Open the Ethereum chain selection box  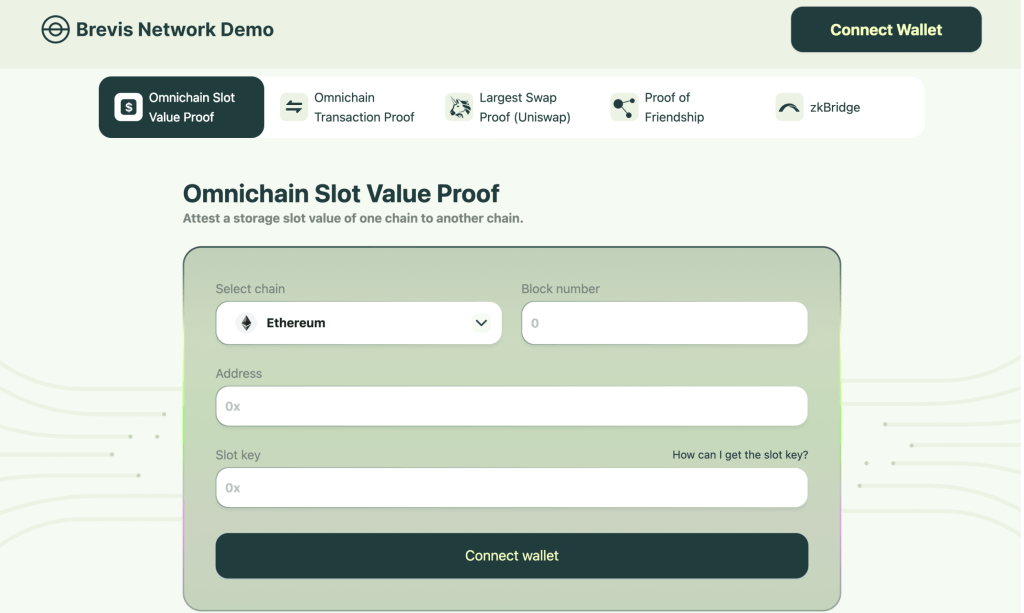tap(358, 323)
